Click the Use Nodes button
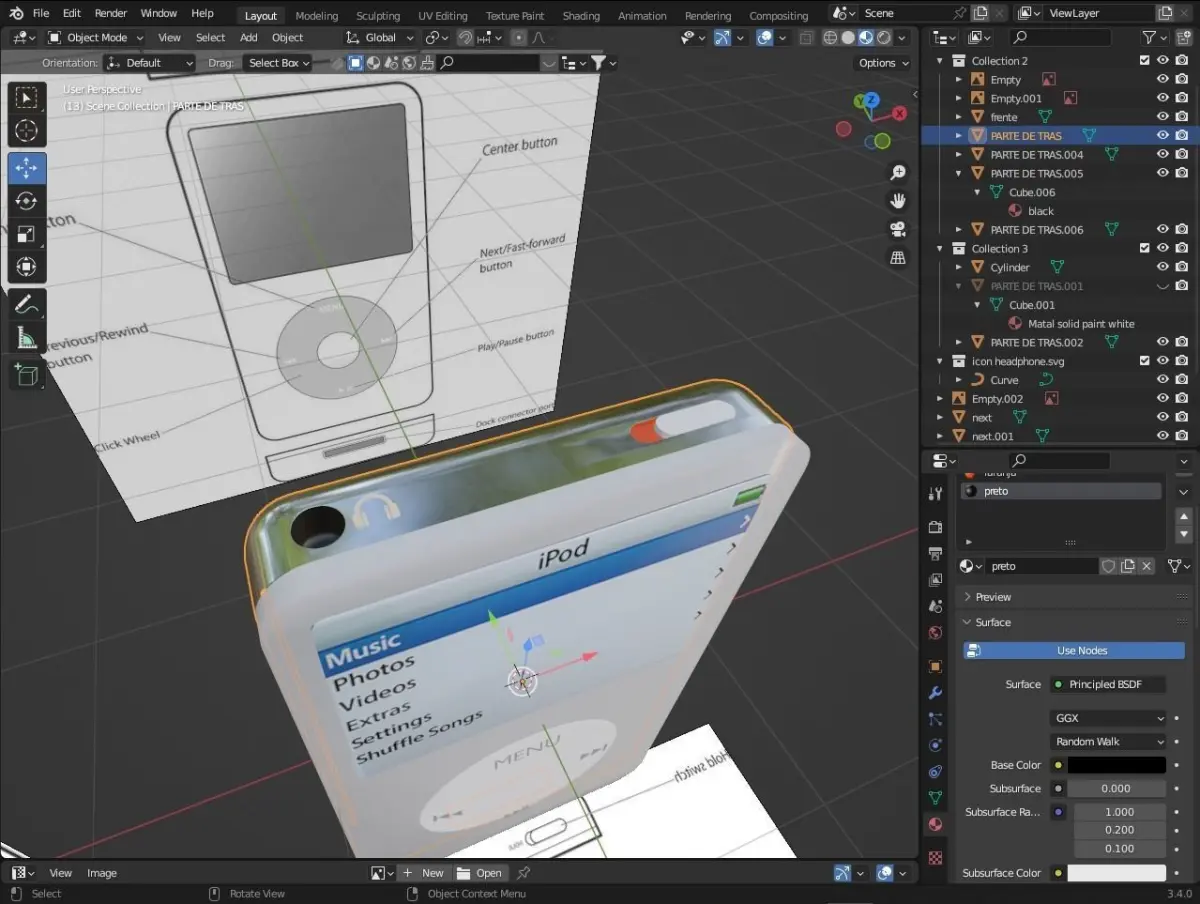Viewport: 1200px width, 904px height. point(1074,650)
